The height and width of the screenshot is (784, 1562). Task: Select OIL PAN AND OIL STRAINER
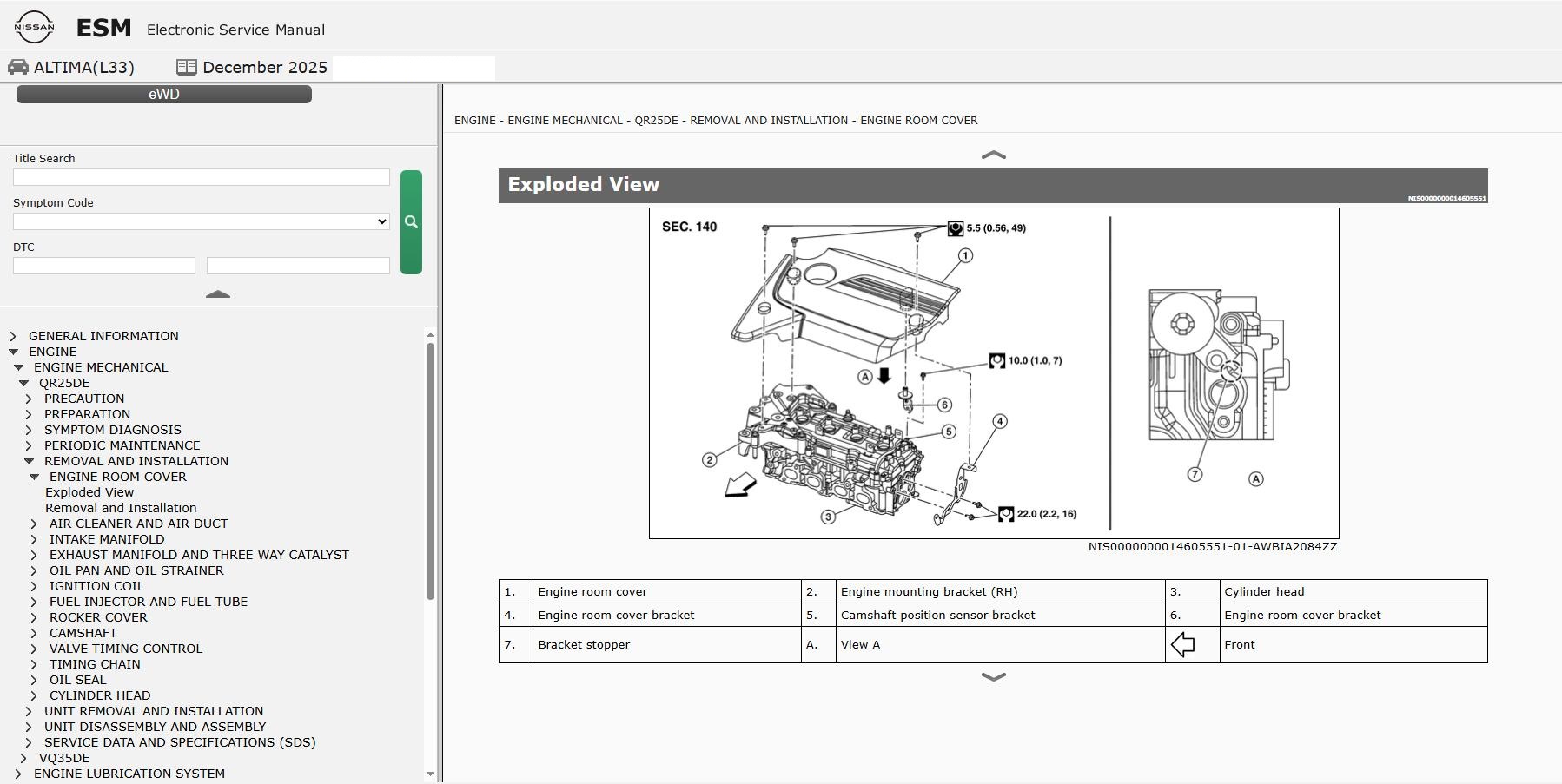coord(136,570)
